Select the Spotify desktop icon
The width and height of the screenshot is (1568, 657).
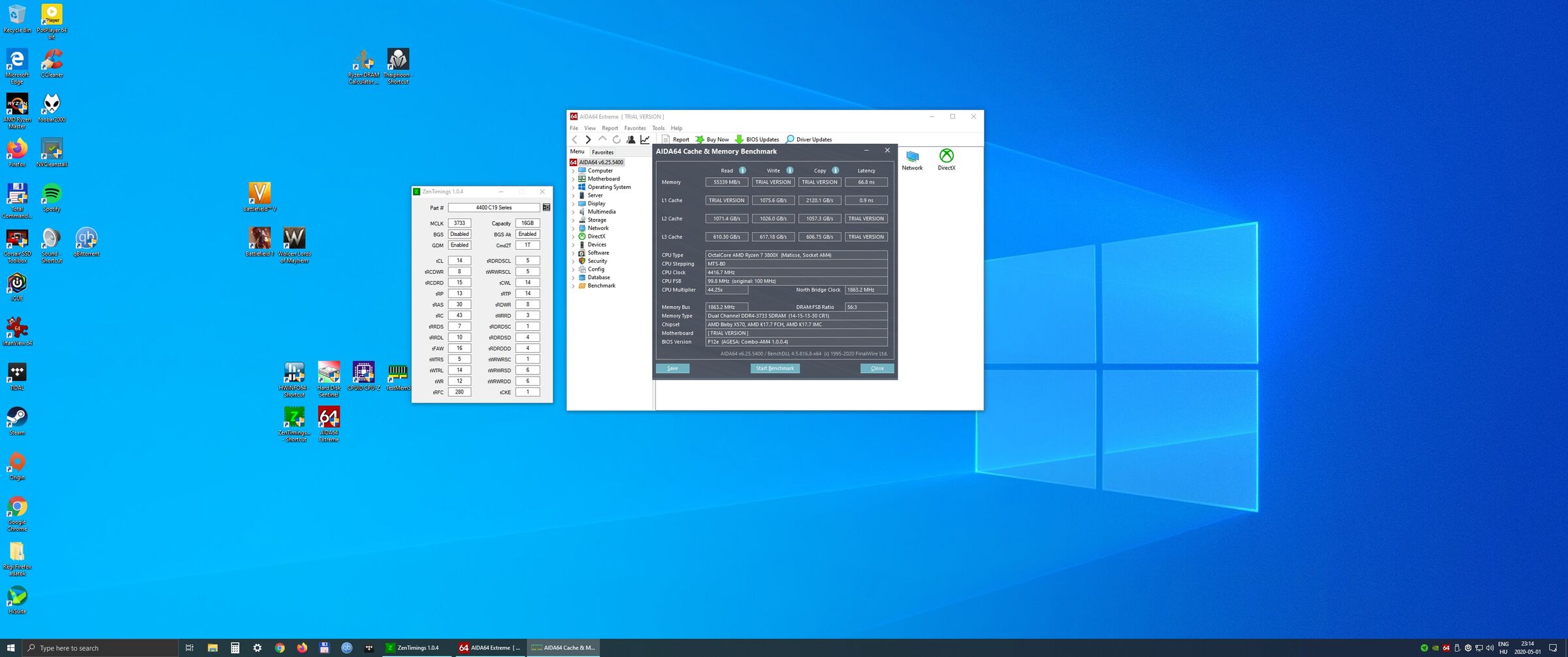52,197
